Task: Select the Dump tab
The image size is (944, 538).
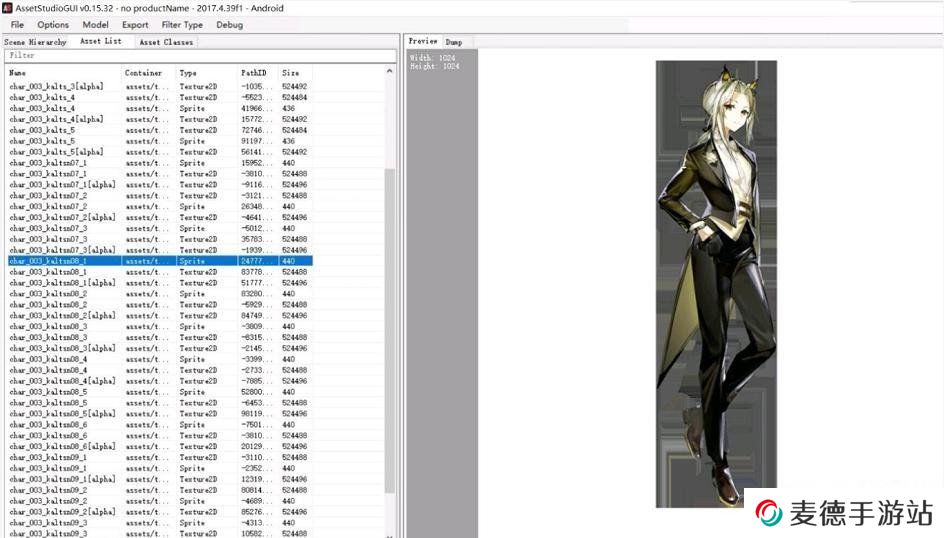Action: [454, 42]
